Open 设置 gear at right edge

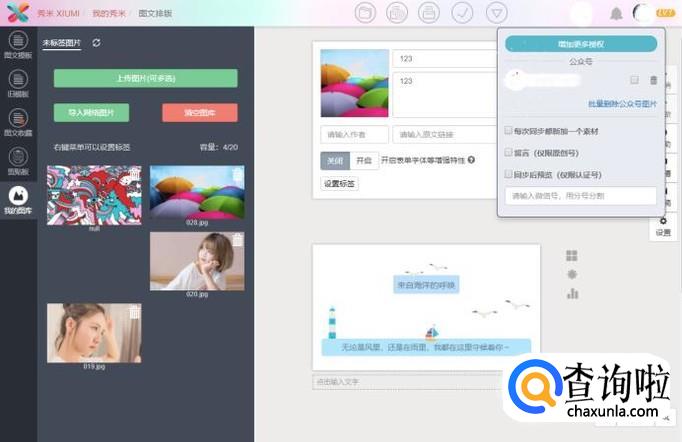pos(662,226)
